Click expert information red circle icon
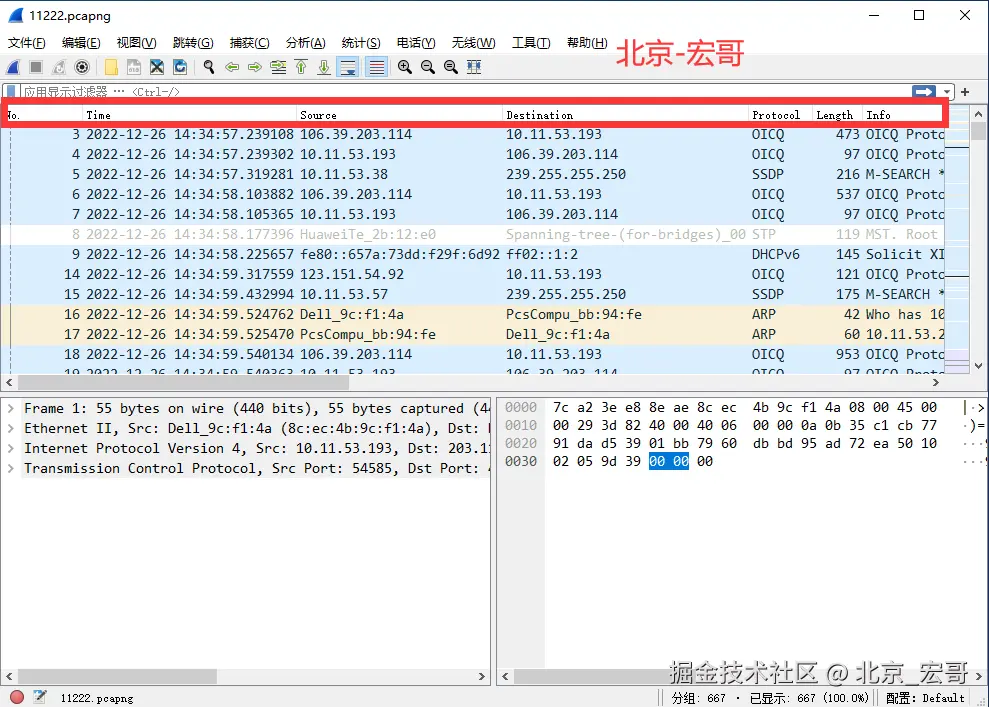This screenshot has height=707, width=989. 17,697
